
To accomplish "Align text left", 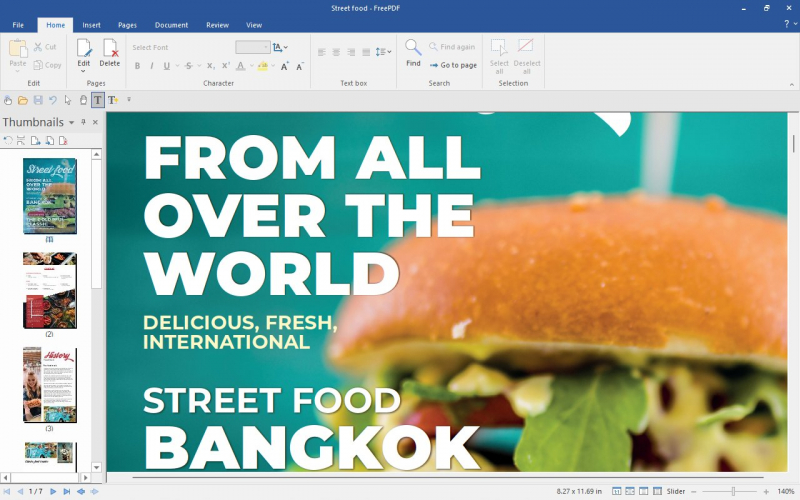I will point(321,52).
